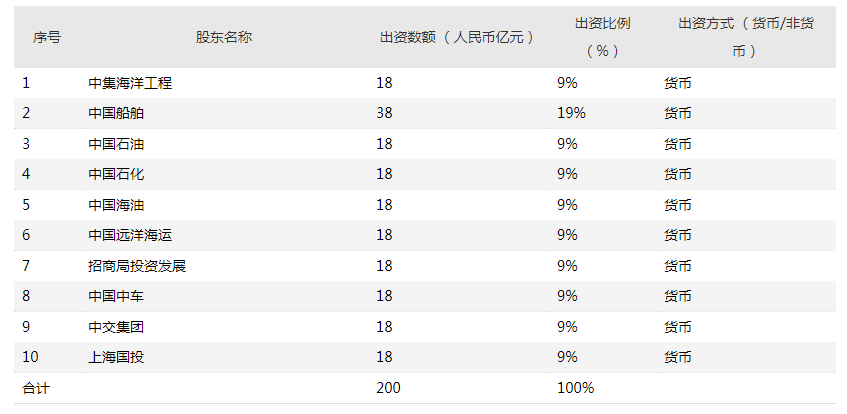Click the 中集海洋工程 shareholder cell
The image size is (847, 414).
(x=130, y=83)
